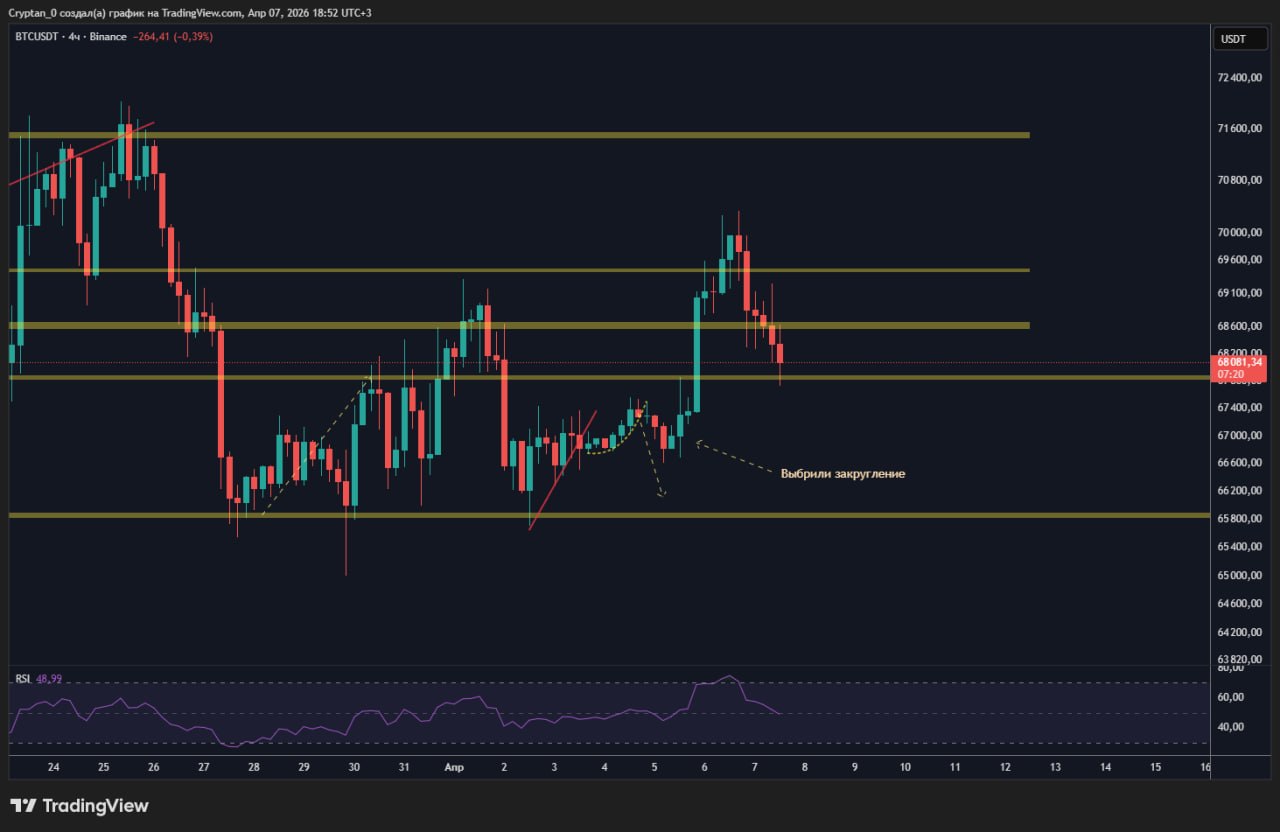
Task: Click the 60,00 level on RSI scale
Action: [x=1230, y=696]
